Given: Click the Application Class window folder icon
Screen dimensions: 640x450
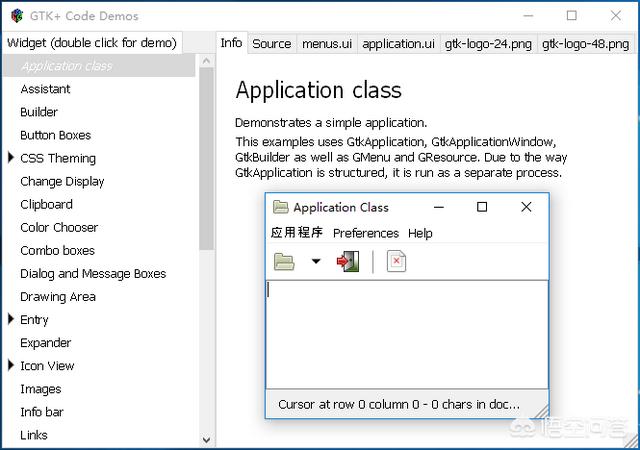Looking at the screenshot, I should pos(280,207).
